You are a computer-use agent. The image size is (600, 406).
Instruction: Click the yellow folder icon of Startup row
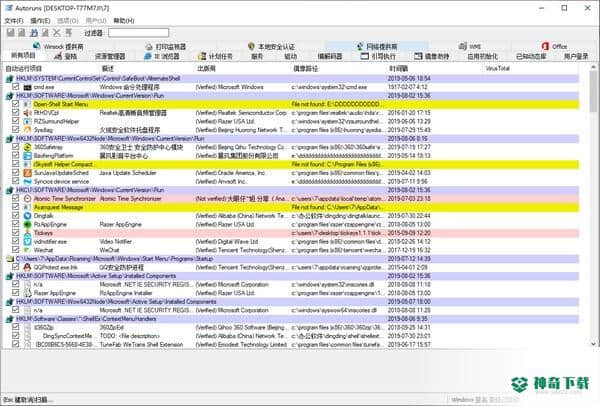pyautogui.click(x=10, y=259)
